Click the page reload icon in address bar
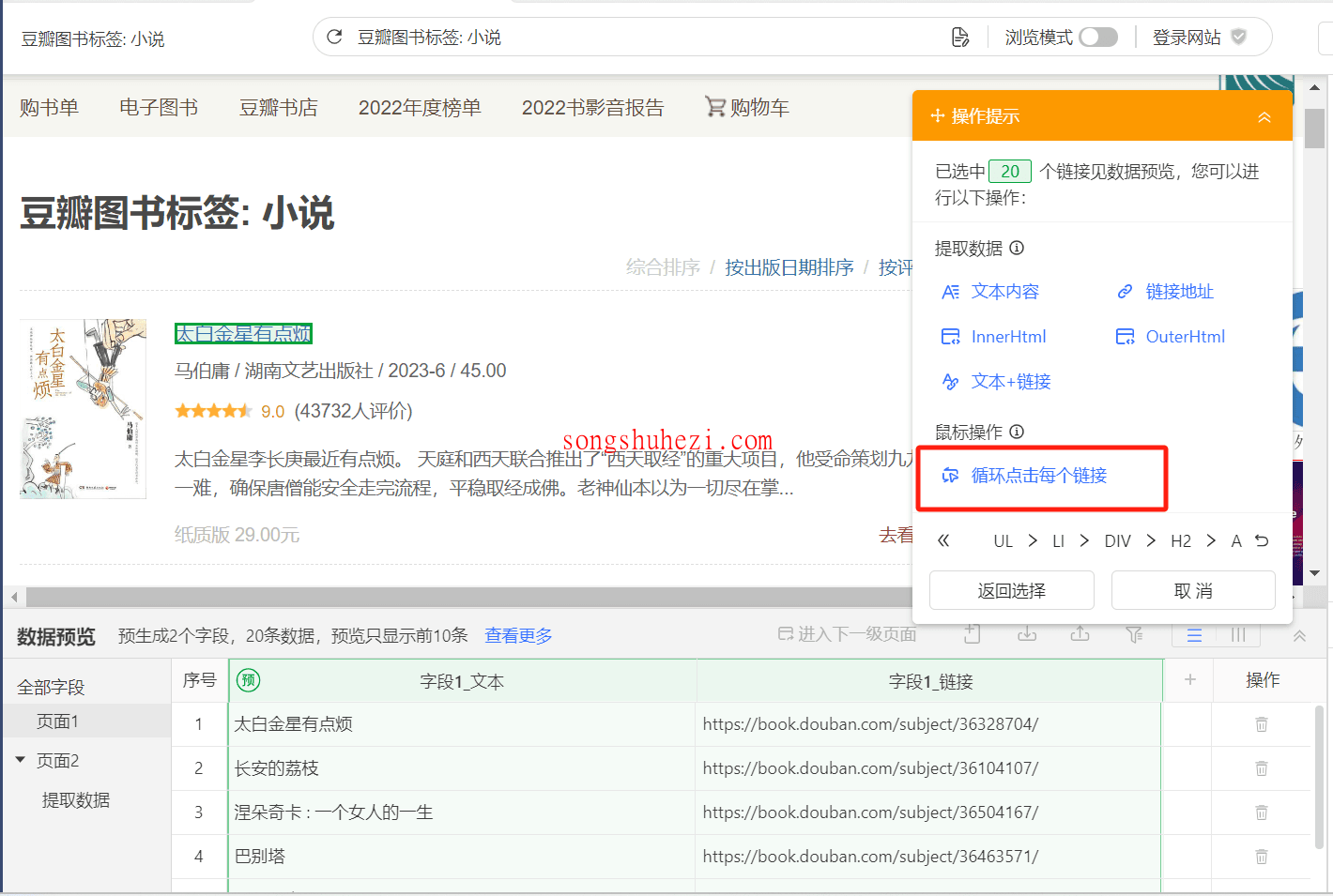Screen dimensions: 1333x896 tap(334, 38)
